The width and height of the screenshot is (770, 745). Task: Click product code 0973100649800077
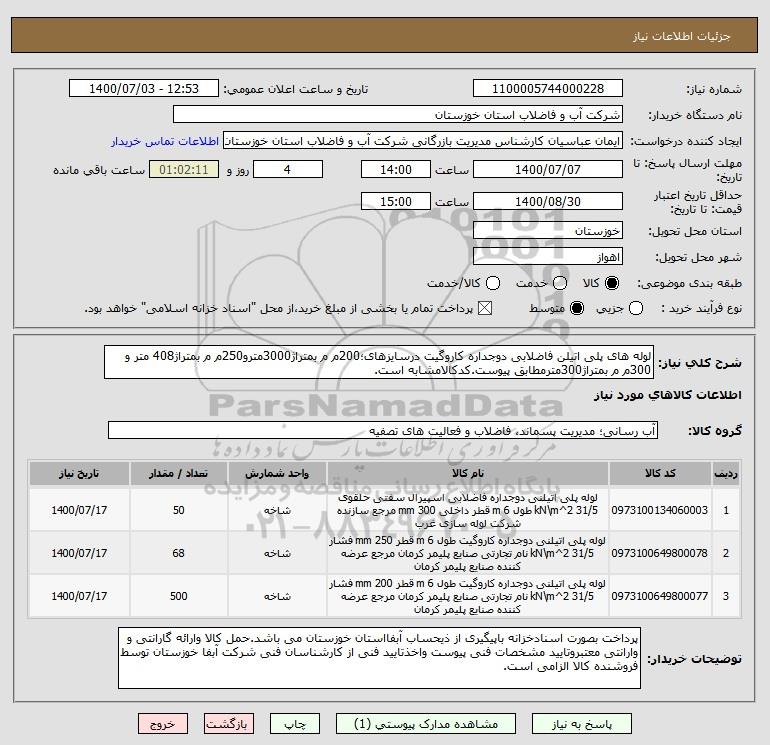660,596
